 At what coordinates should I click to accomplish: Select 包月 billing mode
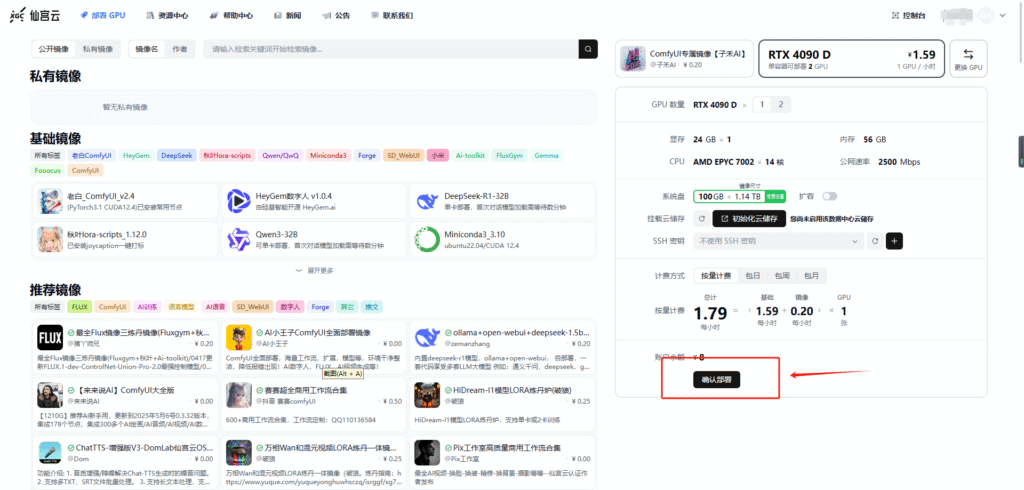tap(811, 276)
